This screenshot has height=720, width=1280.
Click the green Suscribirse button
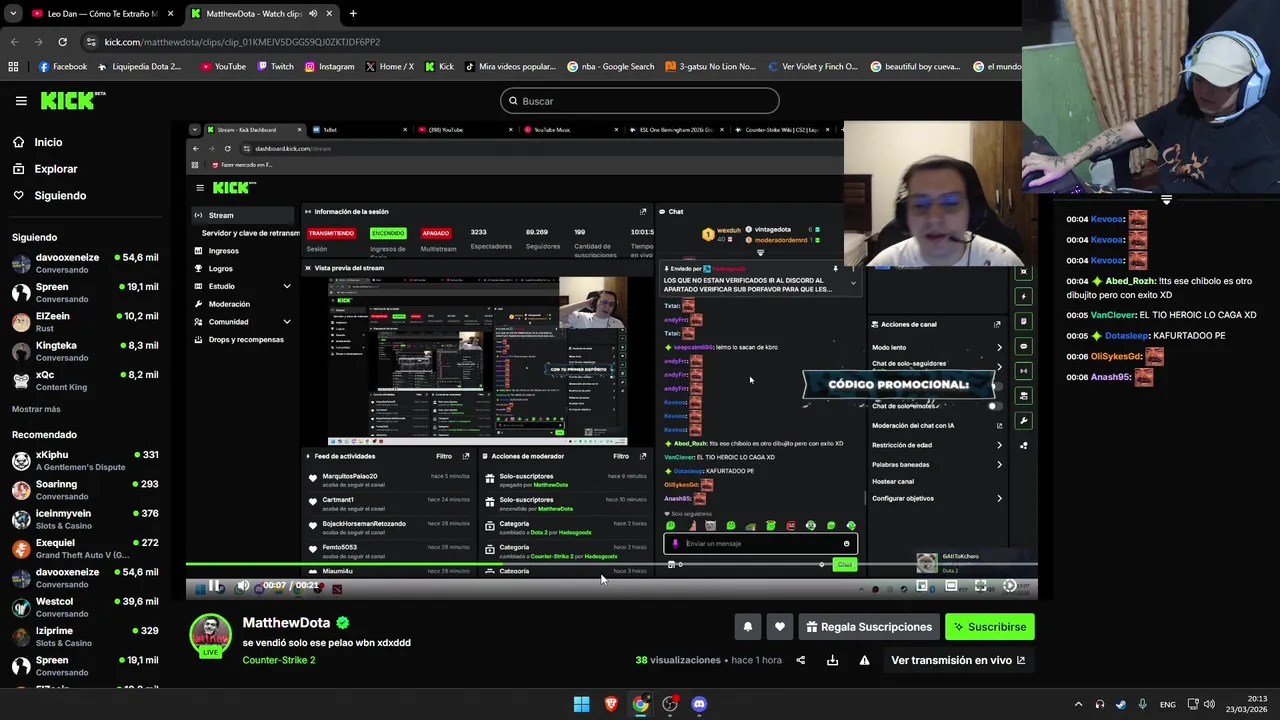click(x=990, y=627)
